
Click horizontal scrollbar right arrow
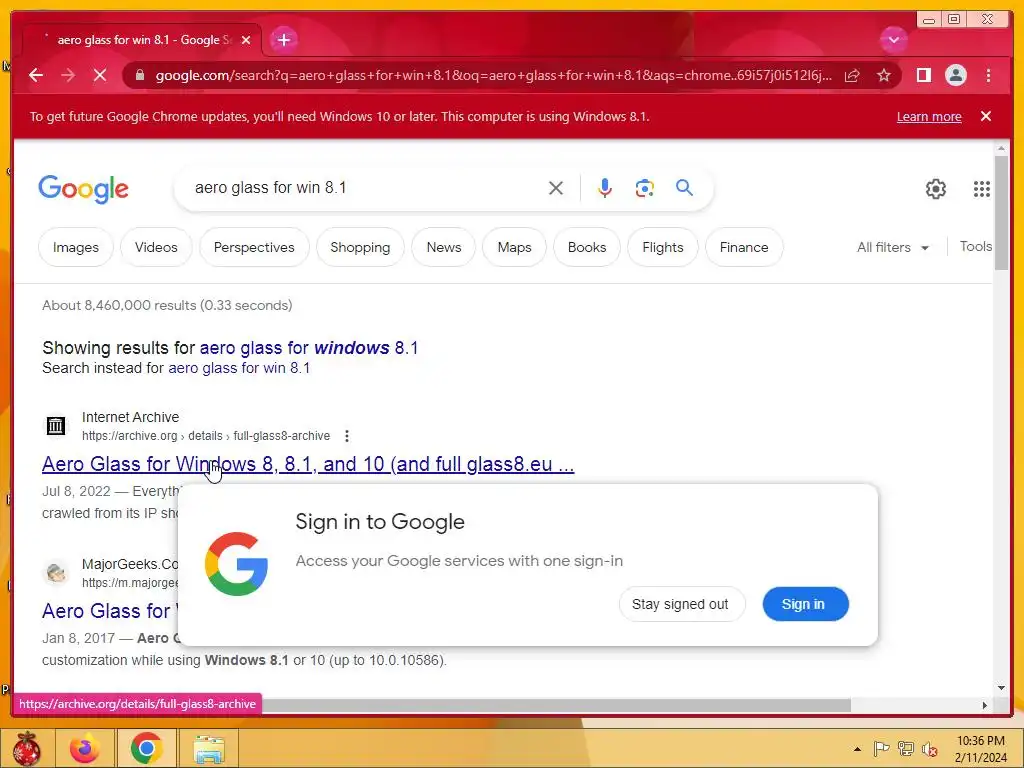coord(985,705)
